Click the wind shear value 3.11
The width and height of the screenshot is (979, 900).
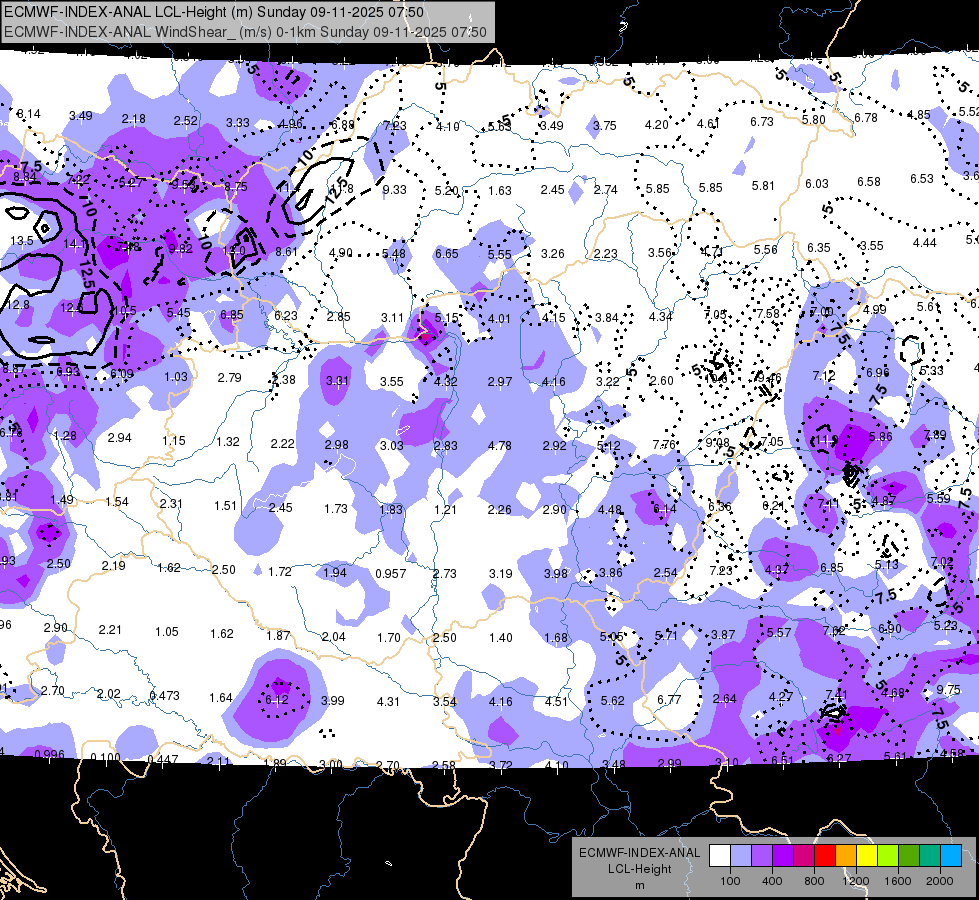pyautogui.click(x=392, y=317)
